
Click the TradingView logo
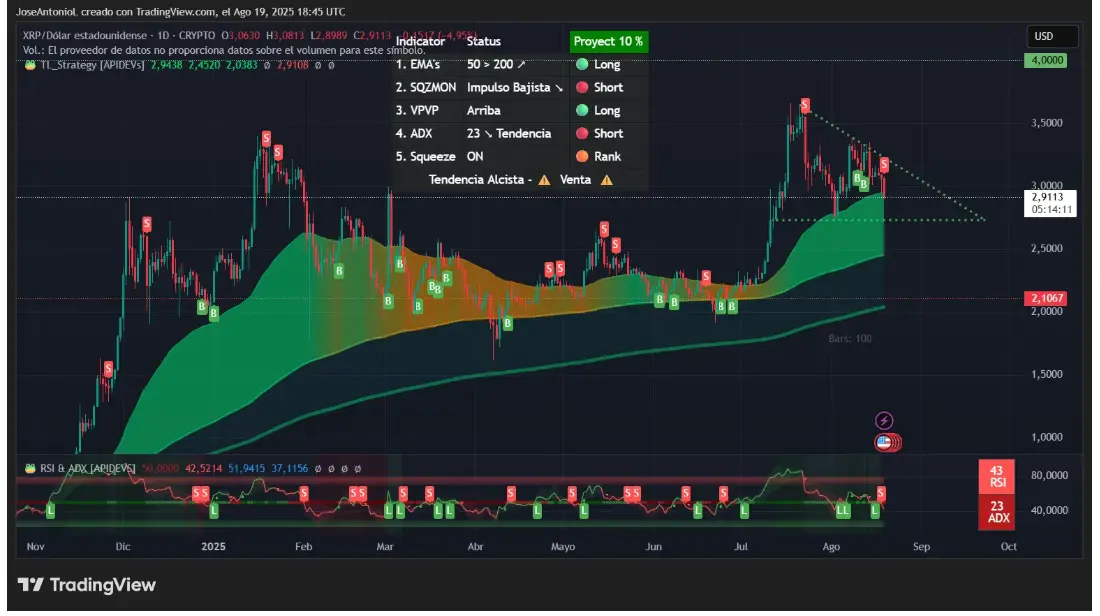(86, 584)
